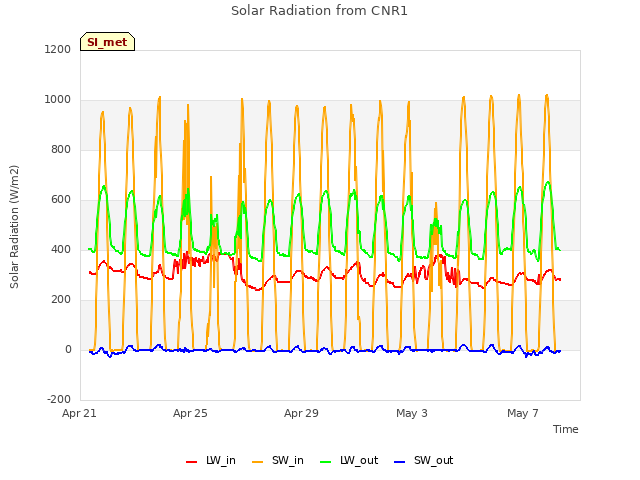The height and width of the screenshot is (480, 640).
Task: Click the SI_met label tag
Action: (x=107, y=42)
